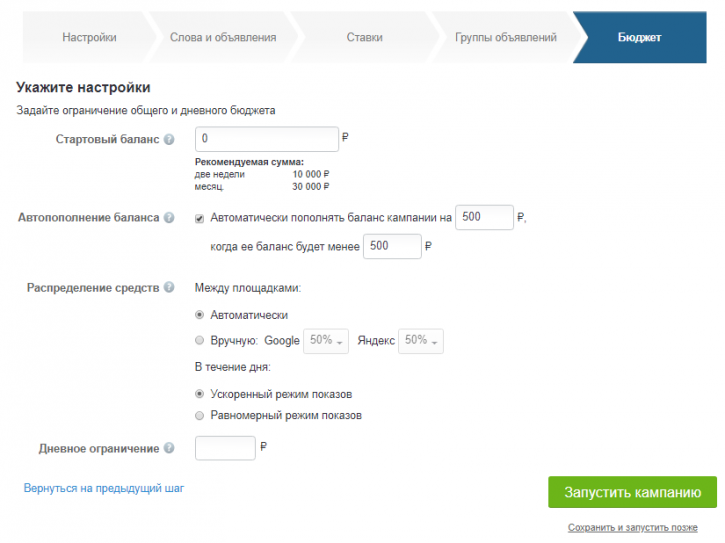Open help icon next to Стартовый баланс
This screenshot has height=543, width=725.
point(169,139)
